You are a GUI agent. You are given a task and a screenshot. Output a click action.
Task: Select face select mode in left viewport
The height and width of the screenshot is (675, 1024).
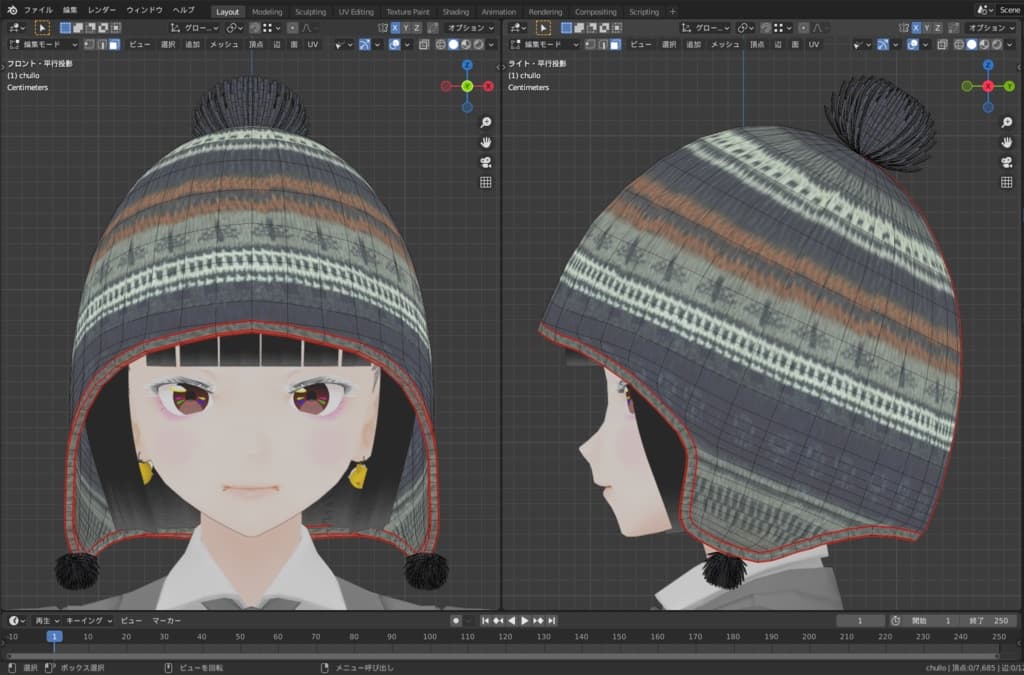[115, 44]
